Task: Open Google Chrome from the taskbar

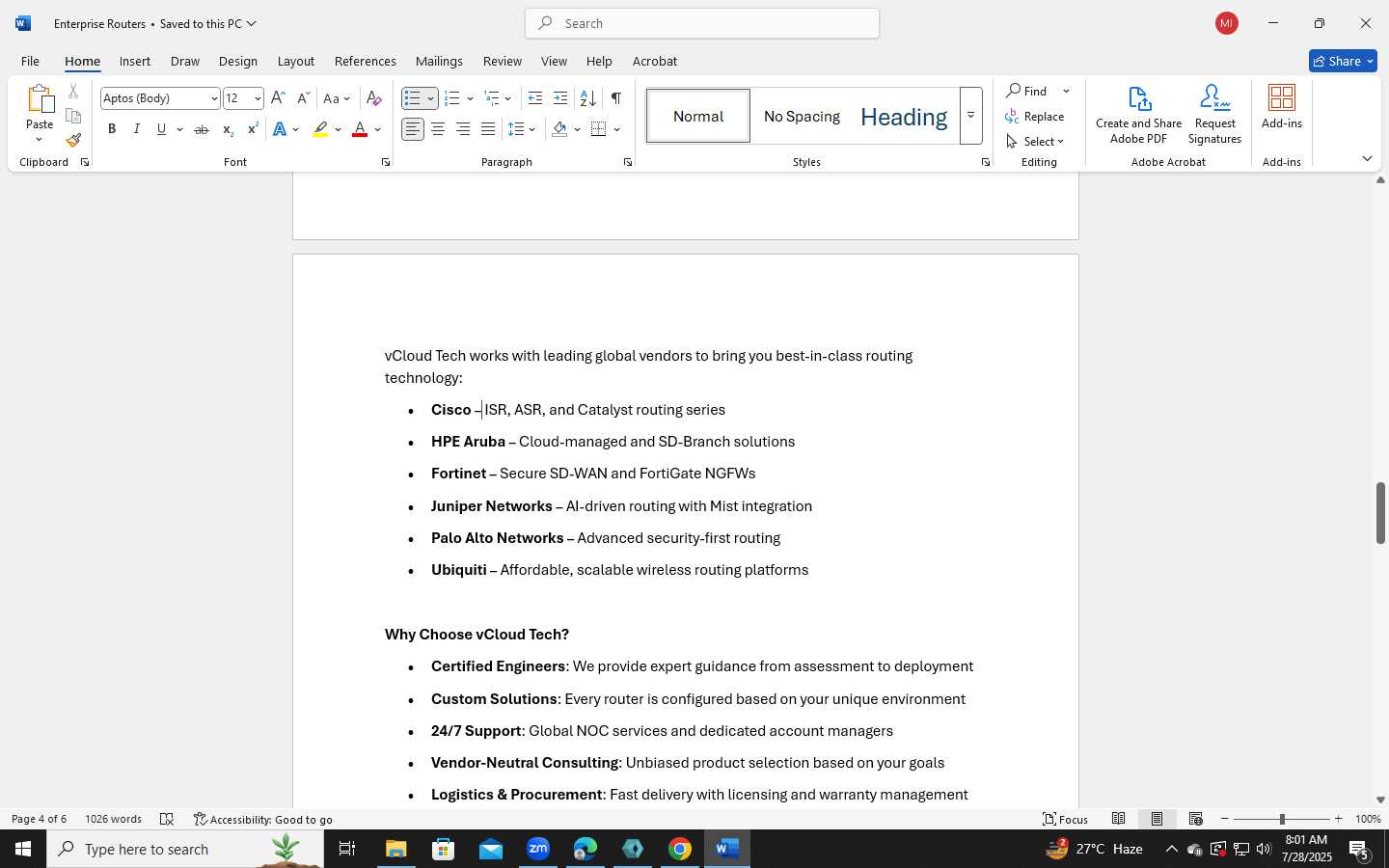Action: pos(680,849)
